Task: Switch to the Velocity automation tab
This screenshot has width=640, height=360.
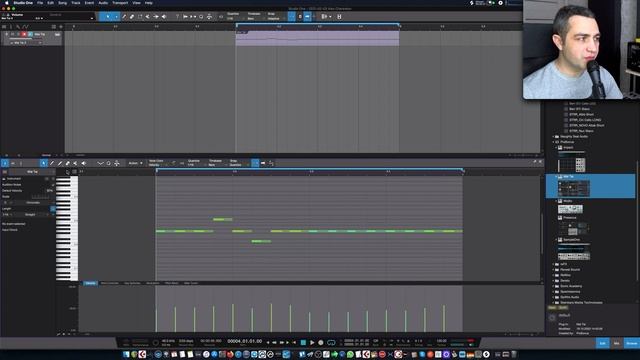Action: click(90, 283)
